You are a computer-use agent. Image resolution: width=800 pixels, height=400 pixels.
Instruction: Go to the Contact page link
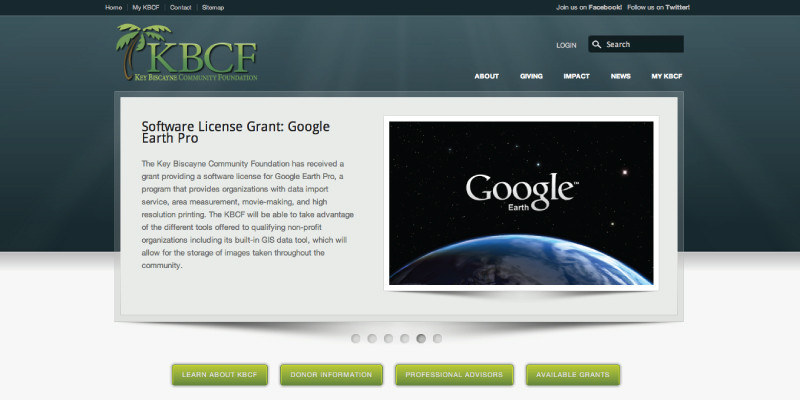click(181, 8)
